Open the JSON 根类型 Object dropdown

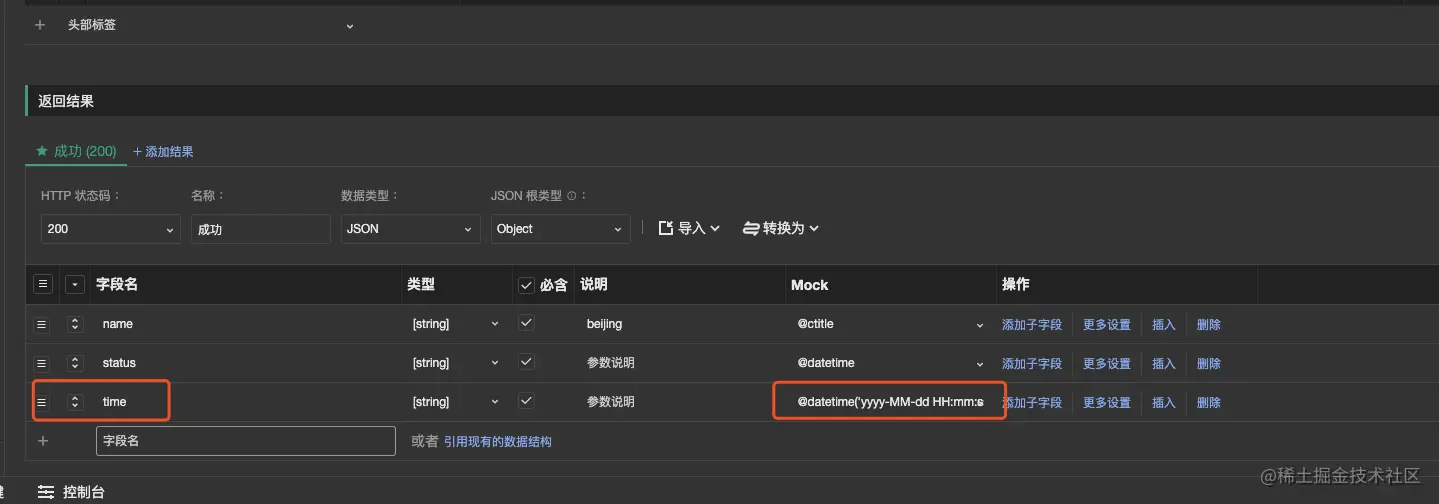coord(560,229)
